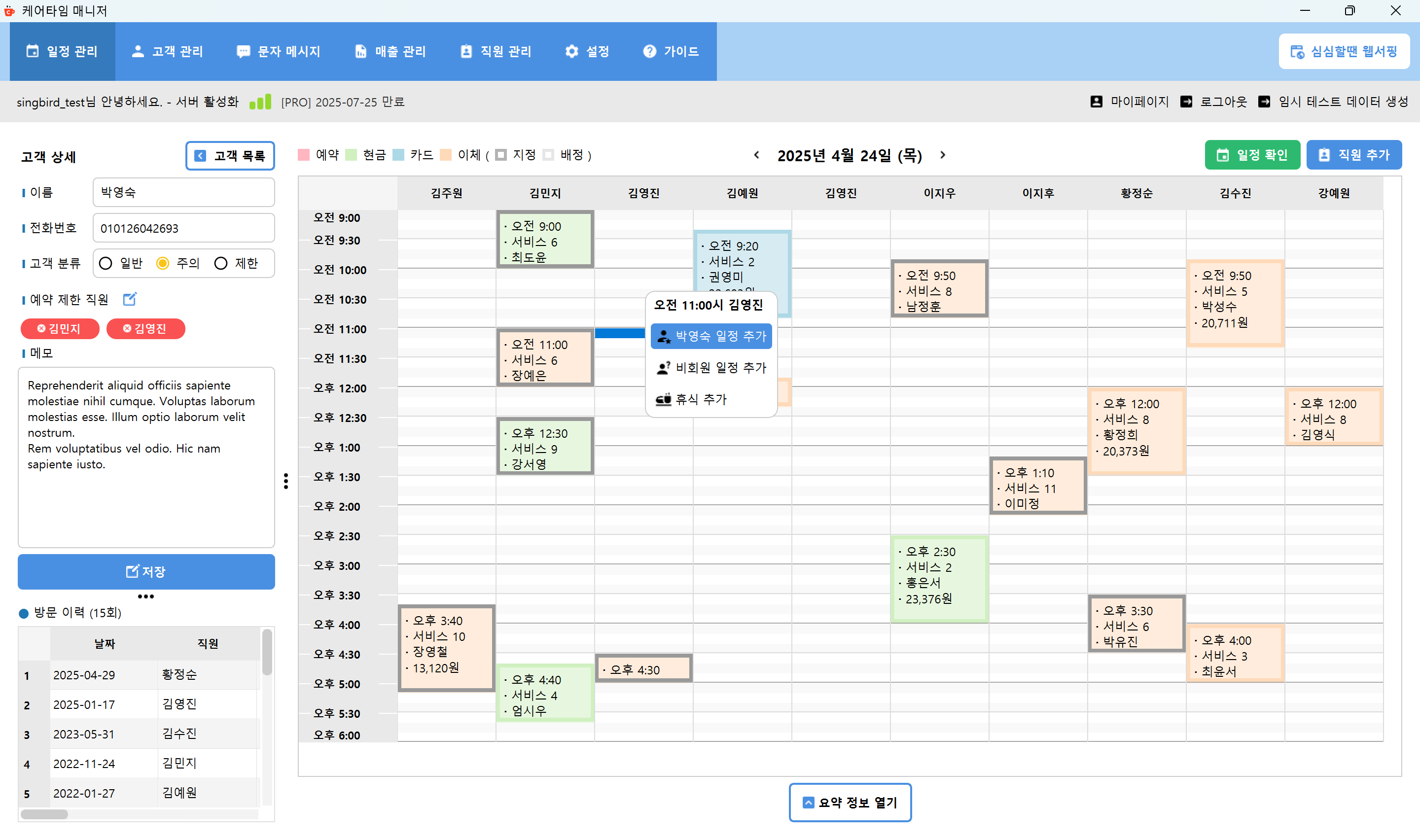This screenshot has width=1420, height=840.
Task: Click the server signal strength icon
Action: 260,102
